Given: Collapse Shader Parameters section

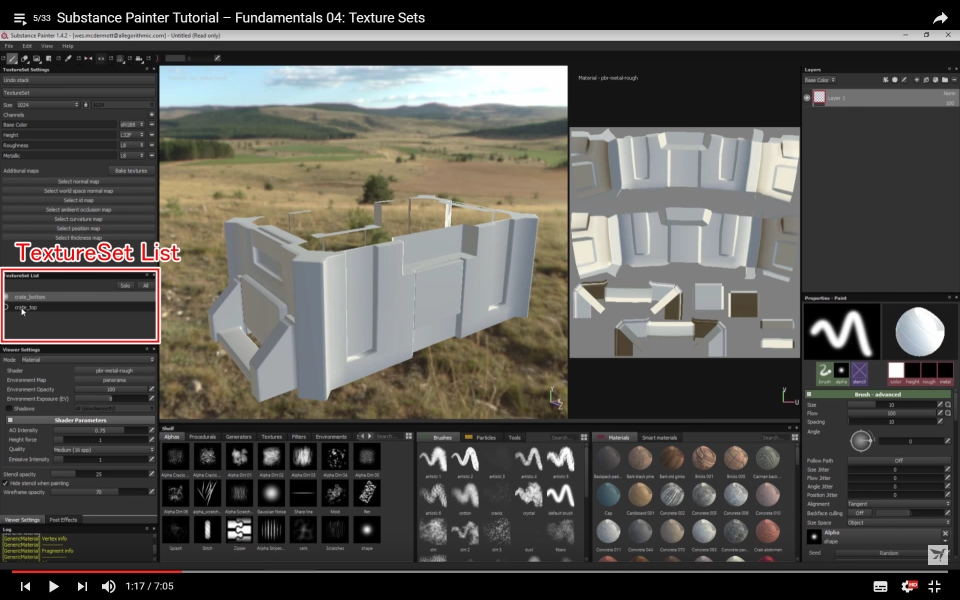Looking at the screenshot, I should (x=10, y=420).
